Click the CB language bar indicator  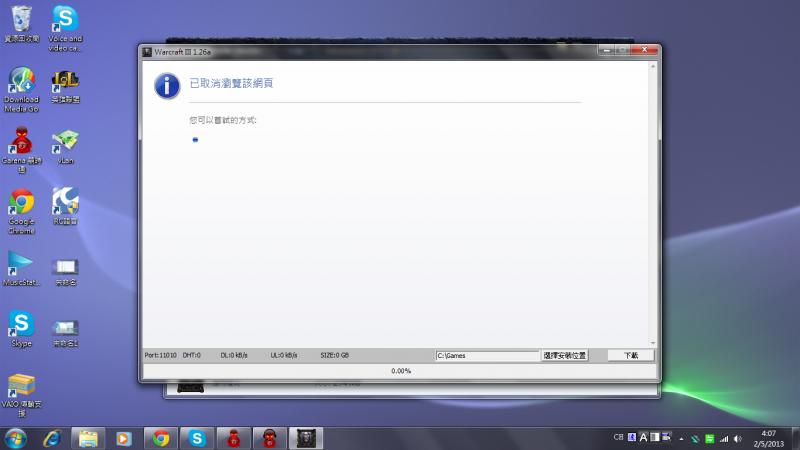coord(618,437)
